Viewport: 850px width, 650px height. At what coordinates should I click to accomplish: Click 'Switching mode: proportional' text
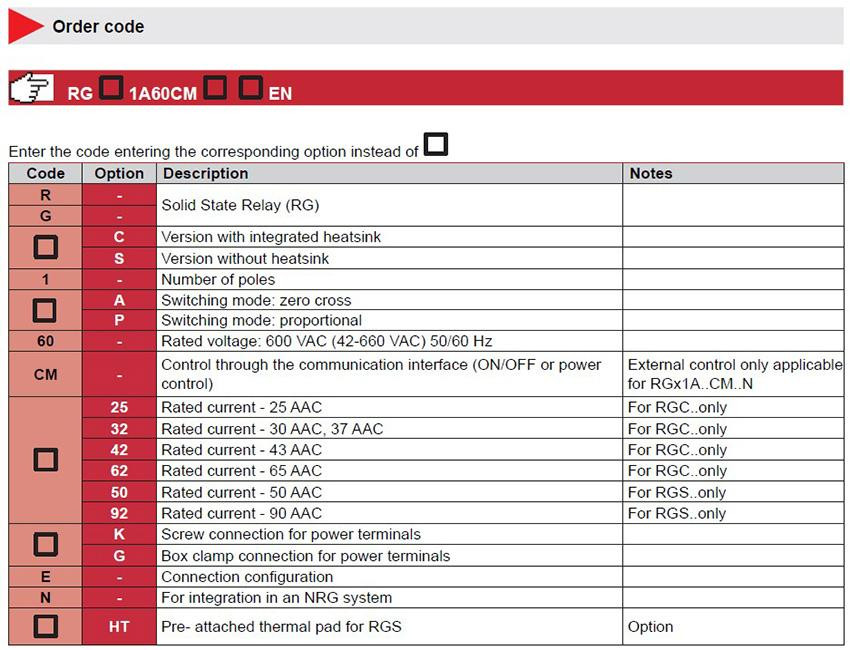(261, 320)
